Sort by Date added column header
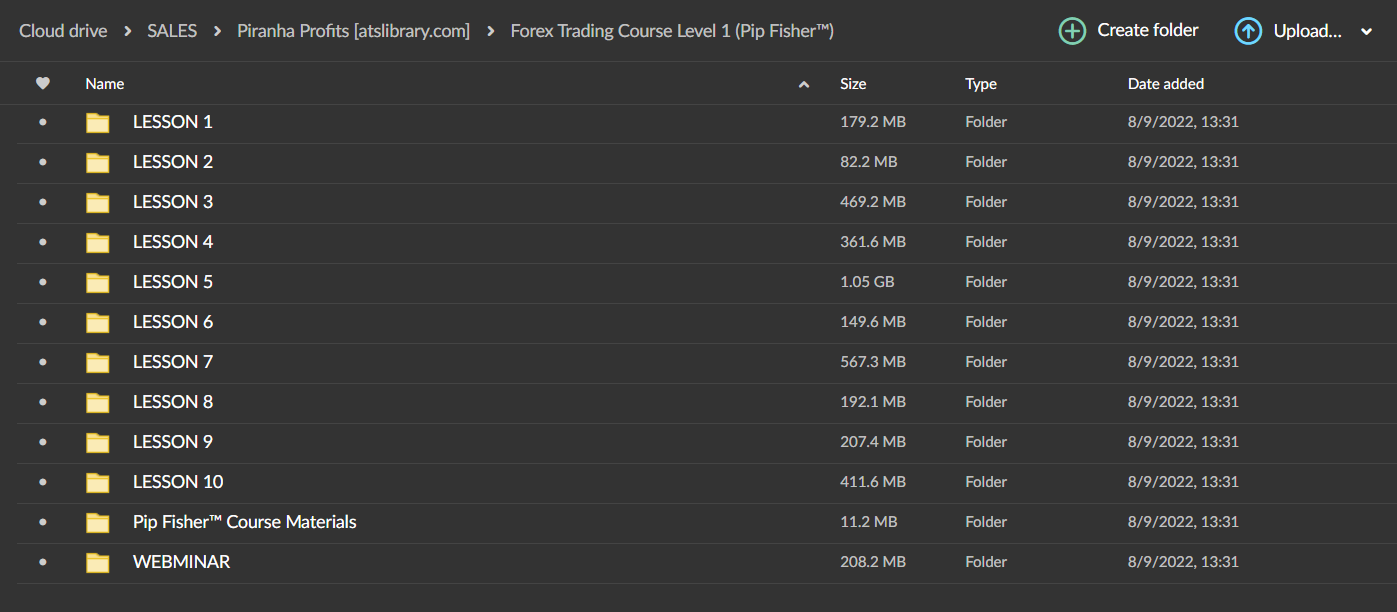Screen dimensions: 1397x612 click(1165, 84)
